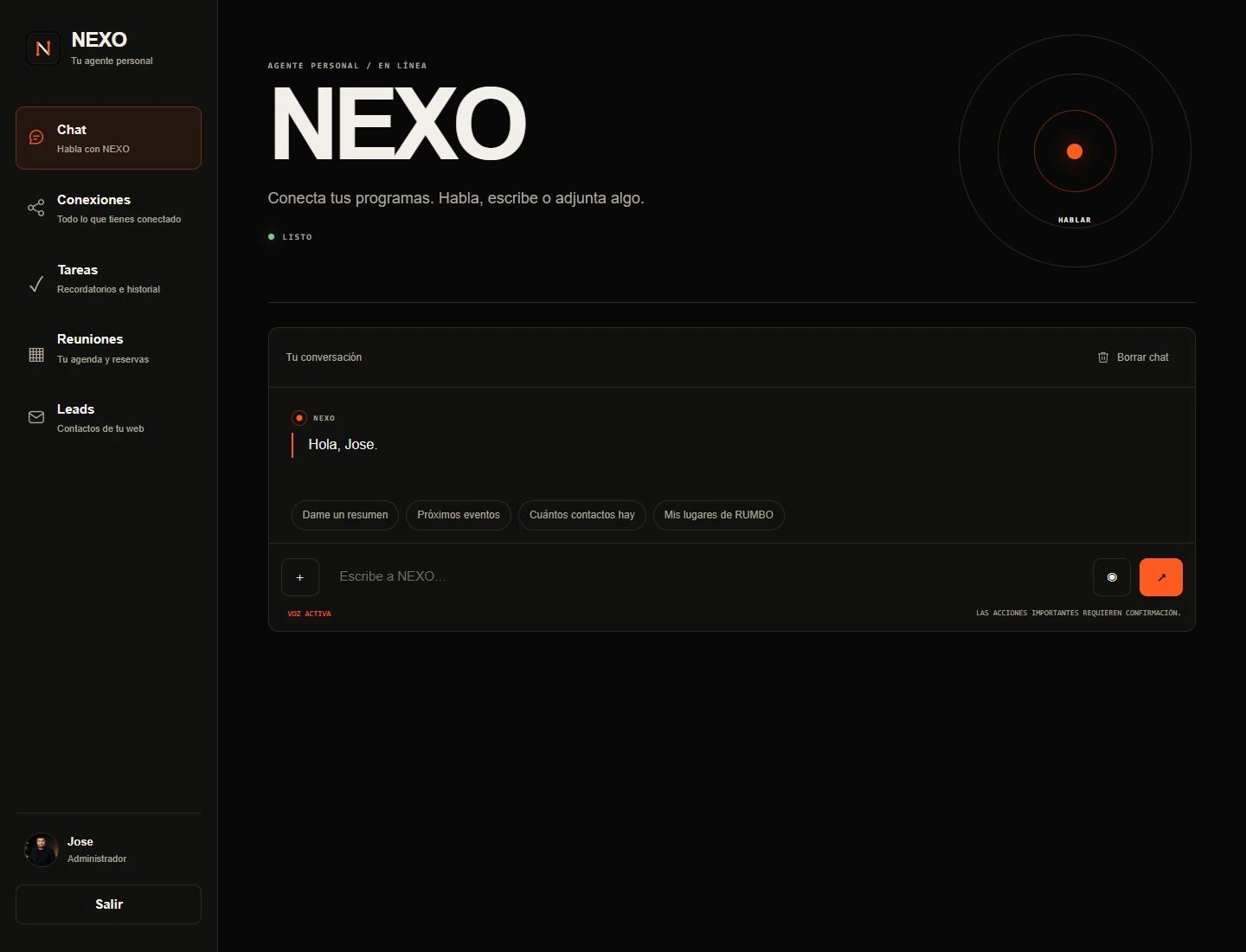The image size is (1246, 952).
Task: Click the "Conecta tus programas" tagline text
Action: (456, 198)
